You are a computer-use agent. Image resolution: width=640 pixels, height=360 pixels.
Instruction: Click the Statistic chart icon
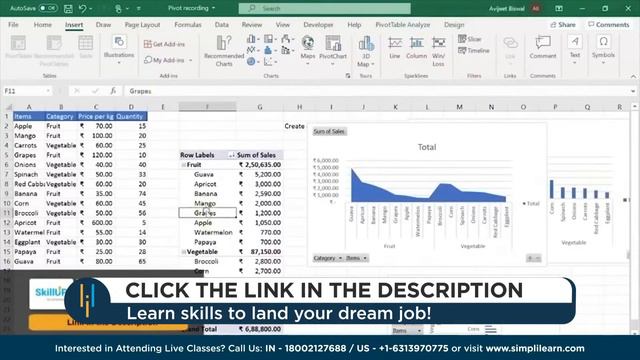[269, 50]
